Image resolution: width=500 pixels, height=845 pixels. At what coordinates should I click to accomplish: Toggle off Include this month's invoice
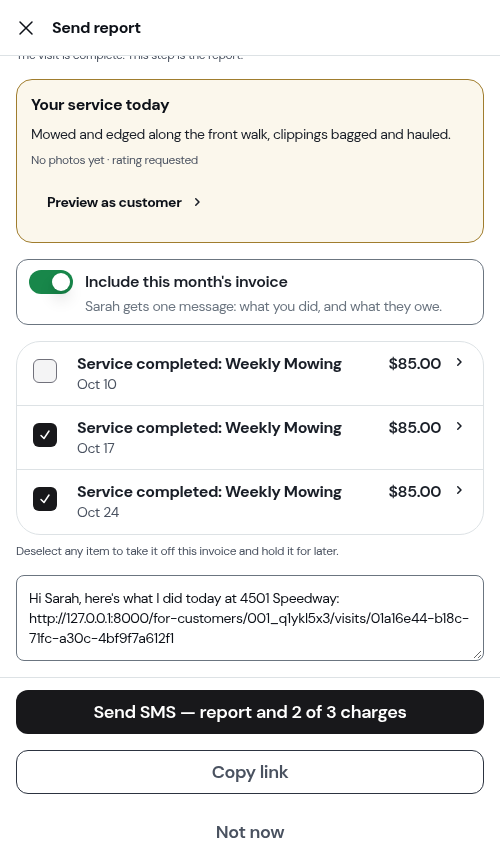51,282
